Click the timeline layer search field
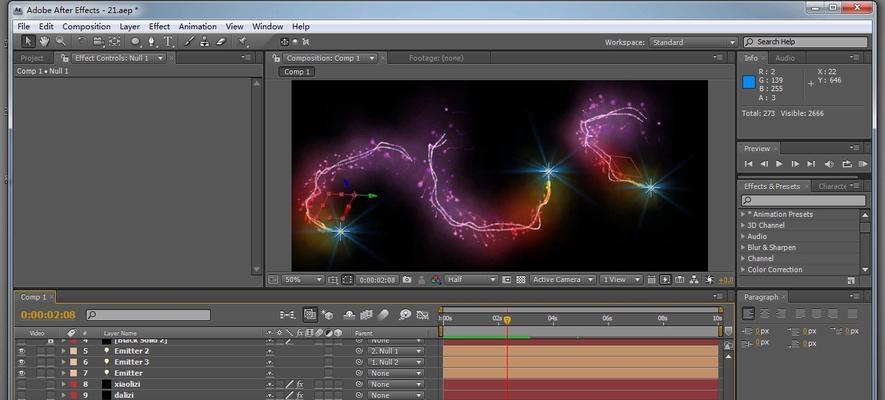 [x=148, y=315]
